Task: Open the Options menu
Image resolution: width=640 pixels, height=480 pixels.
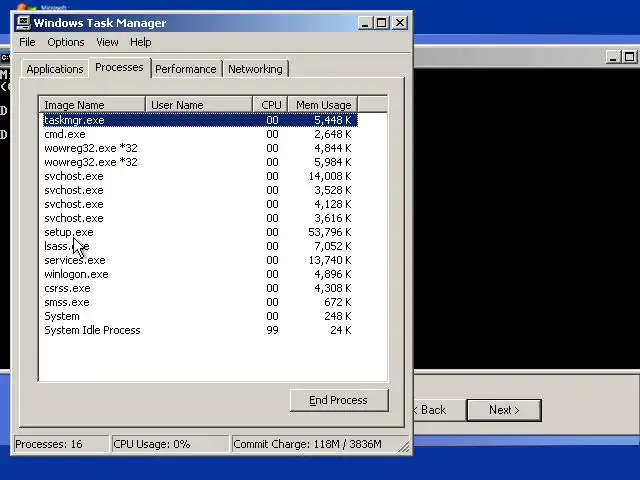Action: click(x=66, y=42)
